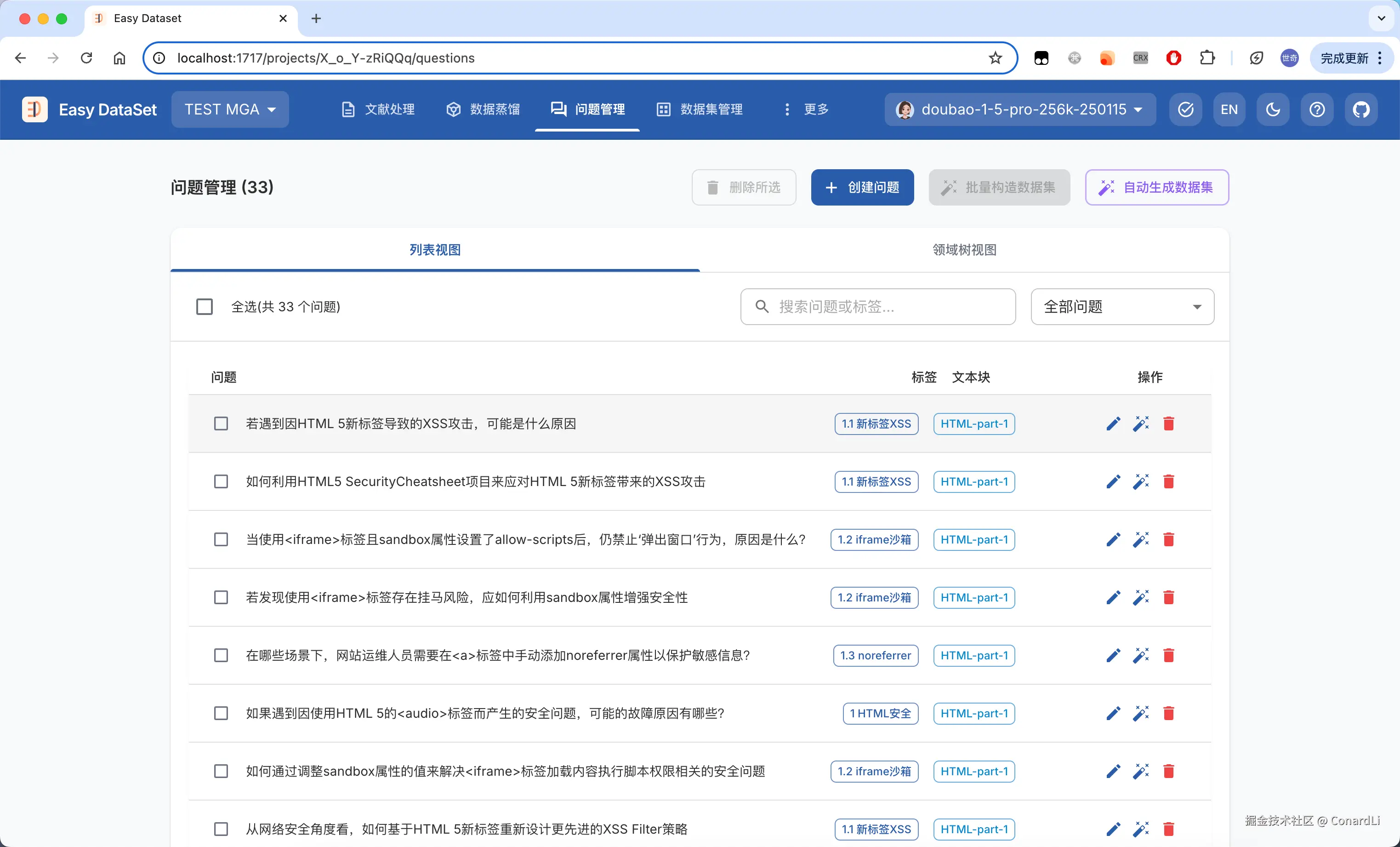
Task: Click magic wand generate icon on second question row
Action: pos(1140,481)
